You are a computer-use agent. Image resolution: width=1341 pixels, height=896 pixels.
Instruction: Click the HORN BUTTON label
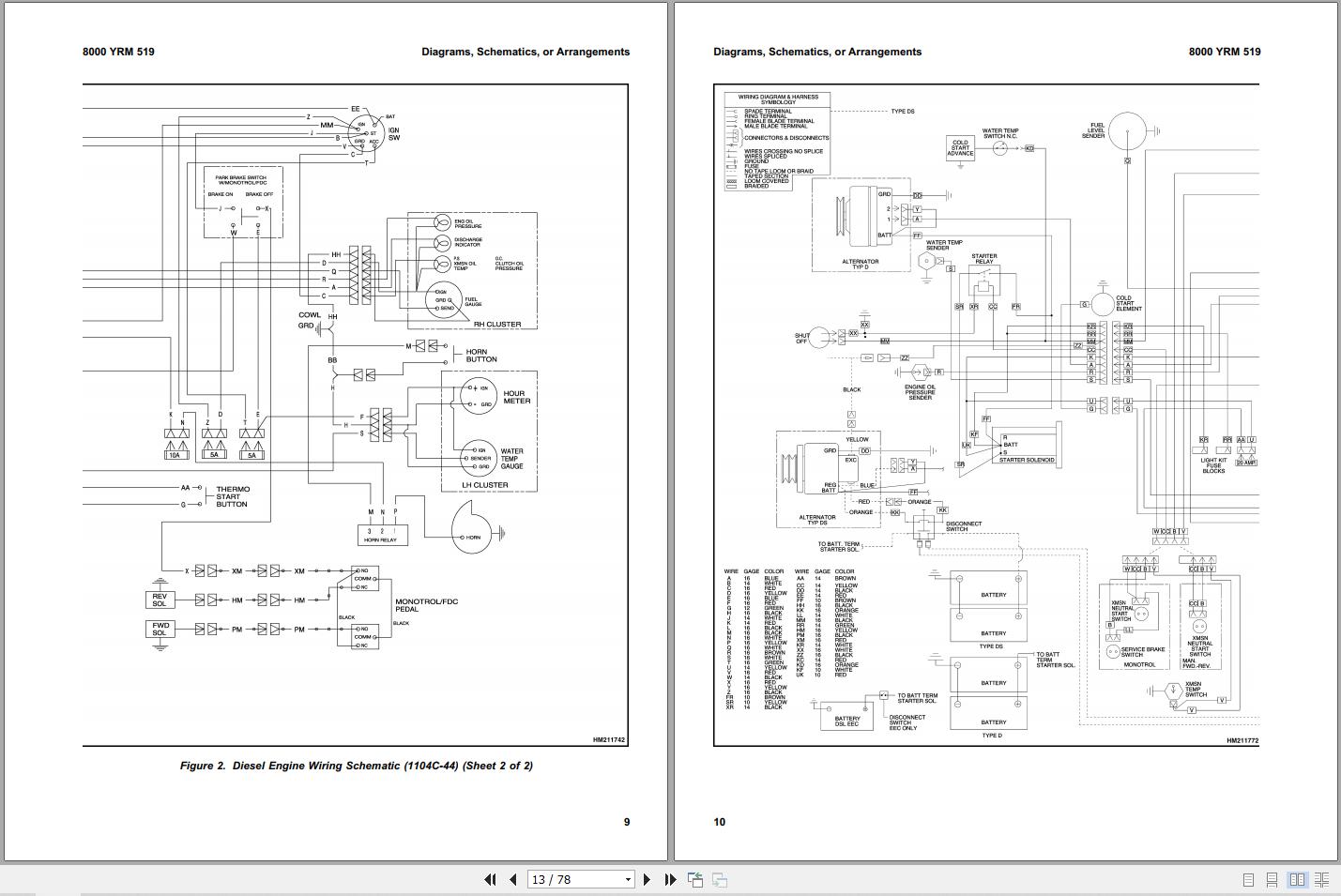481,356
